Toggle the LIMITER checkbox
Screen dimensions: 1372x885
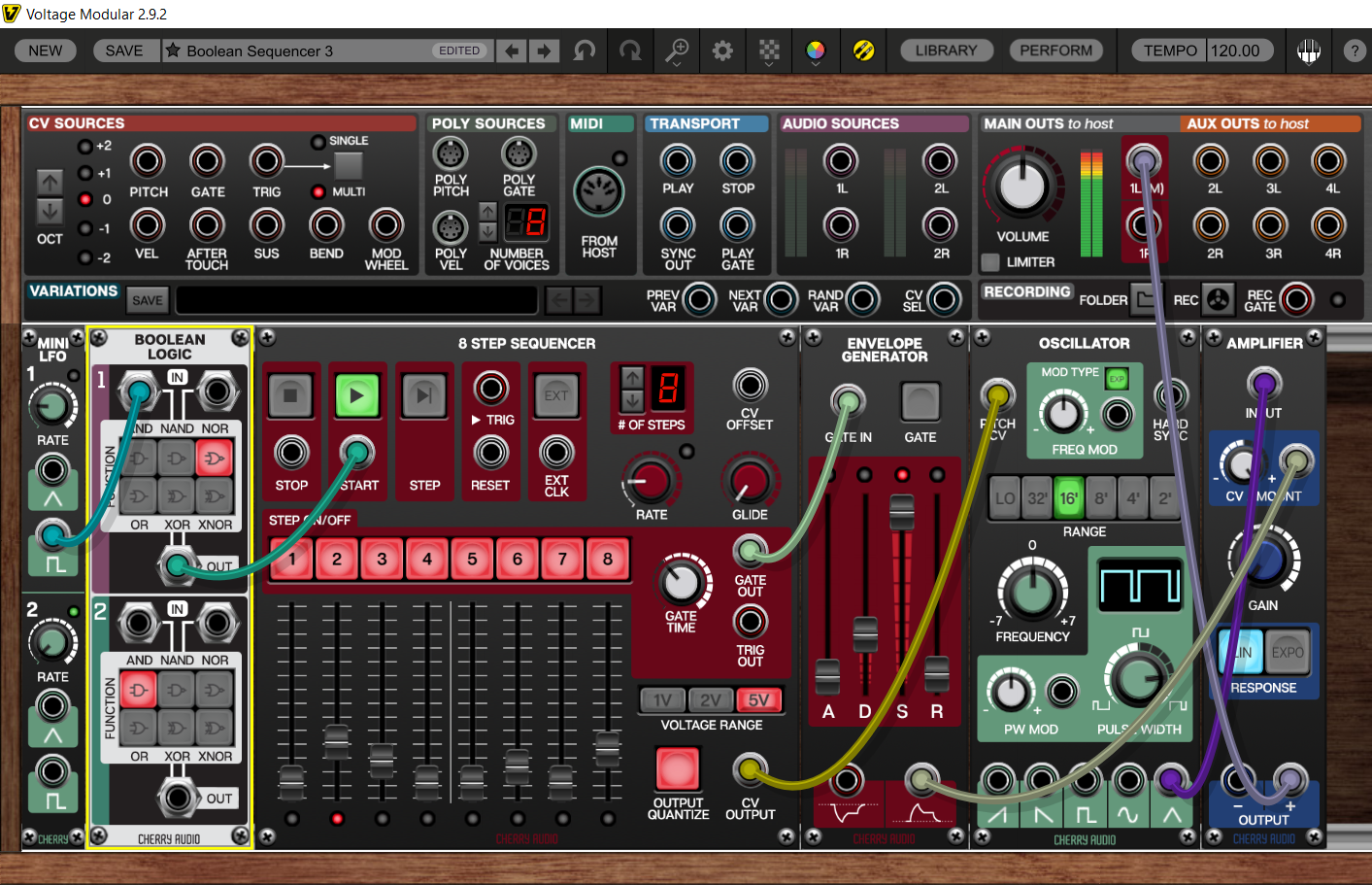coord(990,262)
